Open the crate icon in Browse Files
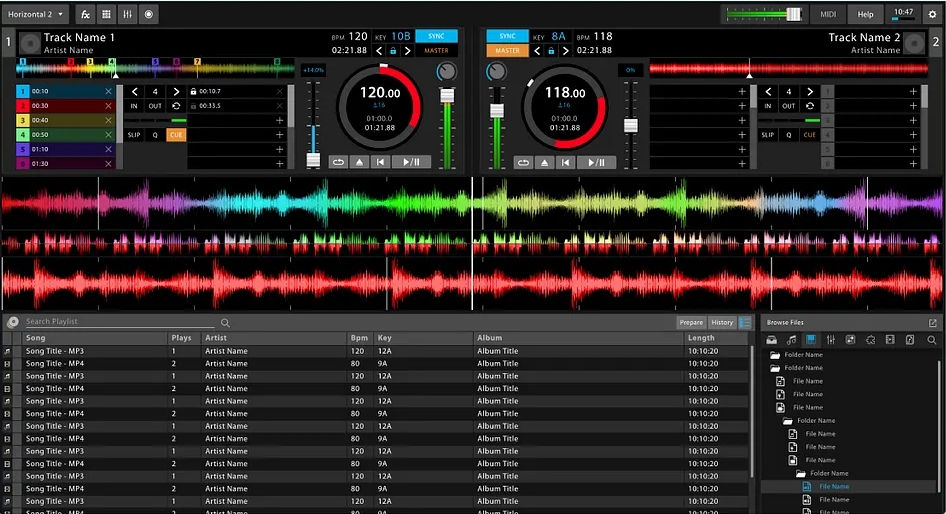The height and width of the screenshot is (514, 946). pyautogui.click(x=772, y=340)
